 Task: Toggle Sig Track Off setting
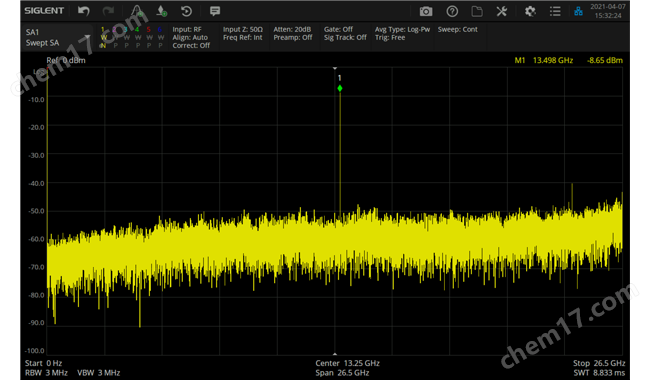click(x=345, y=37)
